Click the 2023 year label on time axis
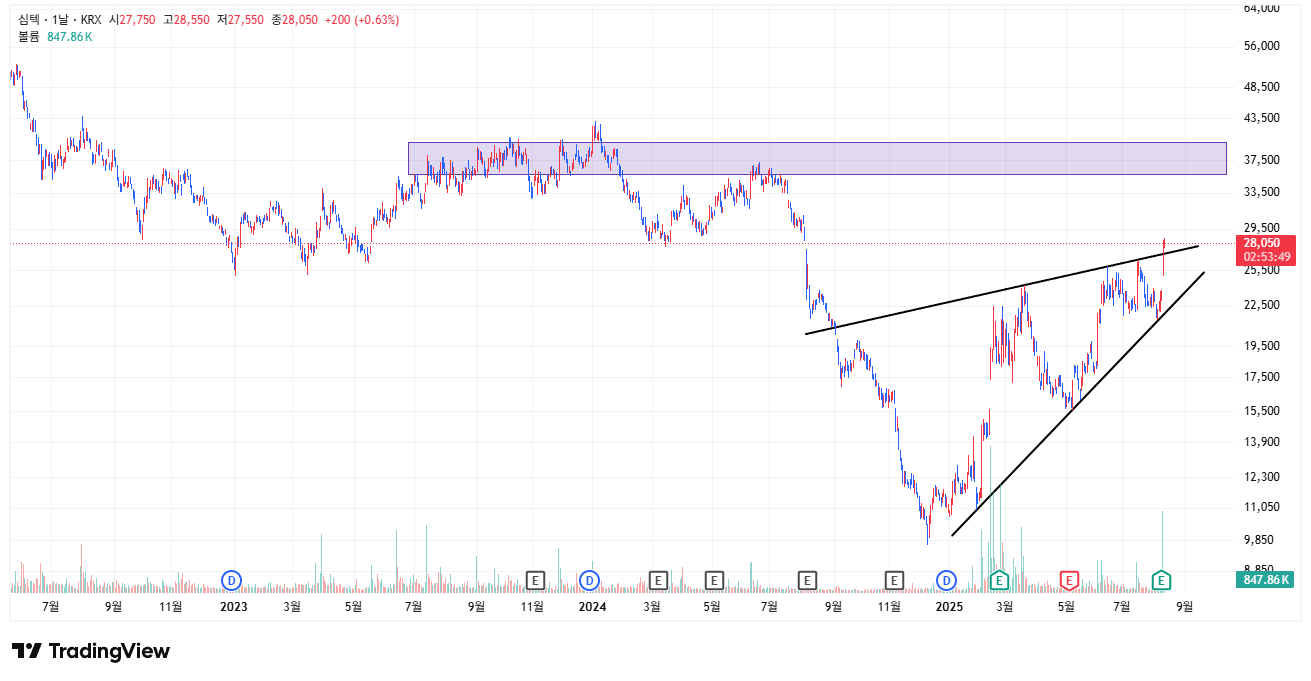Screen dimensions: 1311x681 [233, 606]
